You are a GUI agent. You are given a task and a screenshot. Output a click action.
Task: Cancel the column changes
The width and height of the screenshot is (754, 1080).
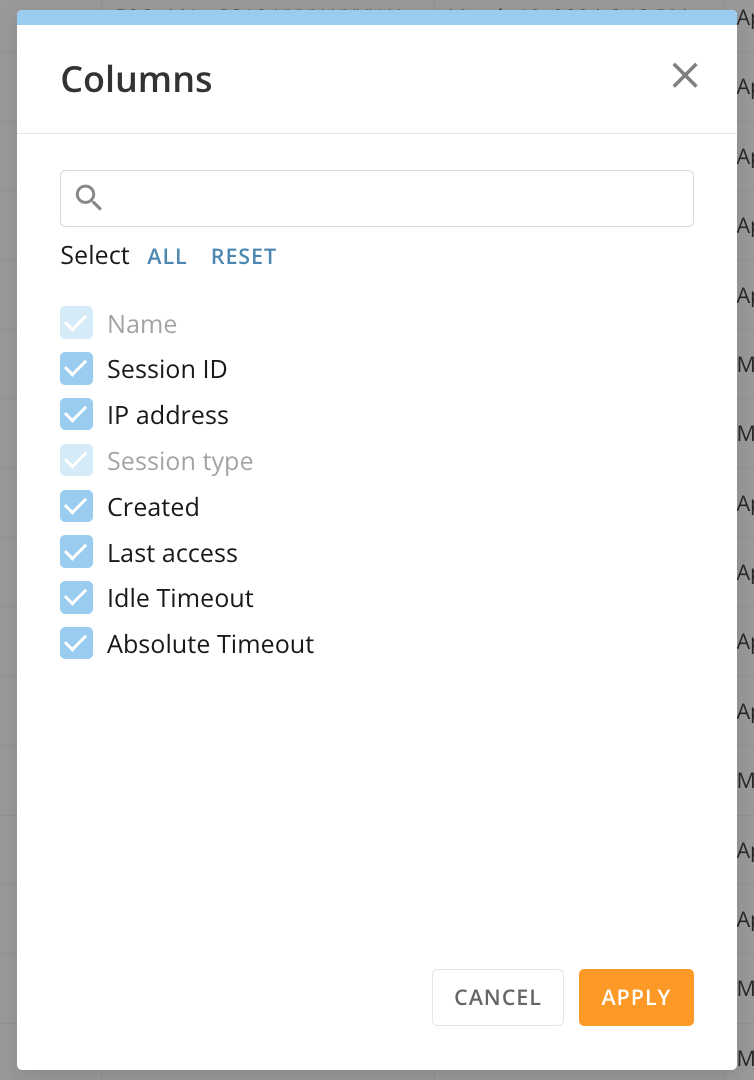pos(497,997)
